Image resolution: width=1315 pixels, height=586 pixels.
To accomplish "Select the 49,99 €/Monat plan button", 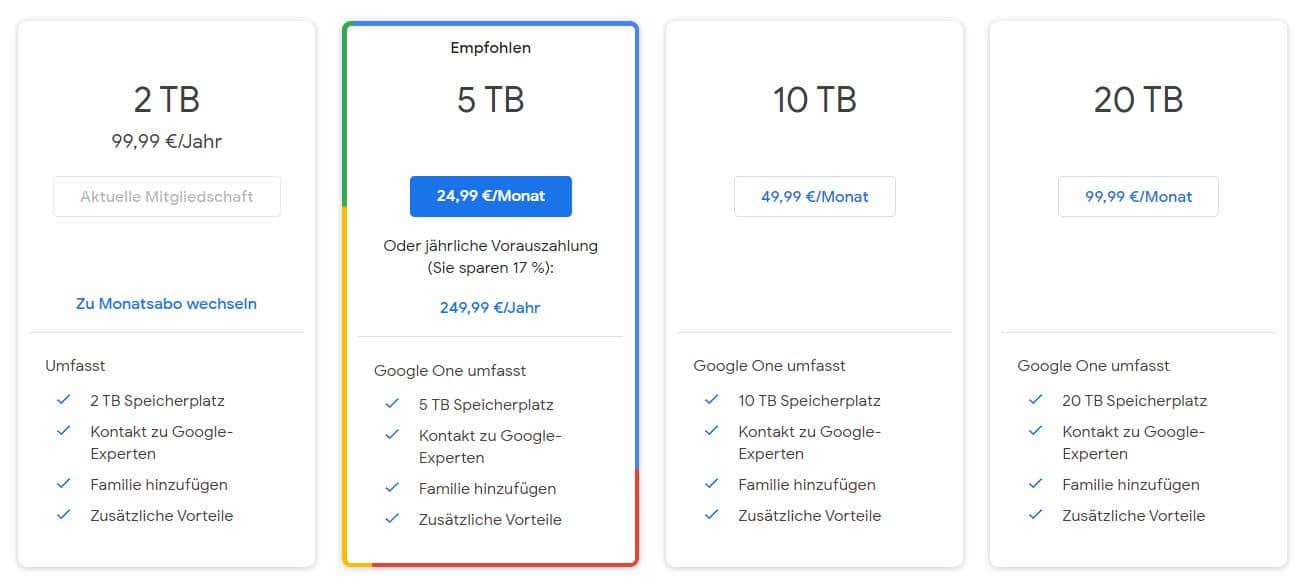I will click(x=814, y=196).
